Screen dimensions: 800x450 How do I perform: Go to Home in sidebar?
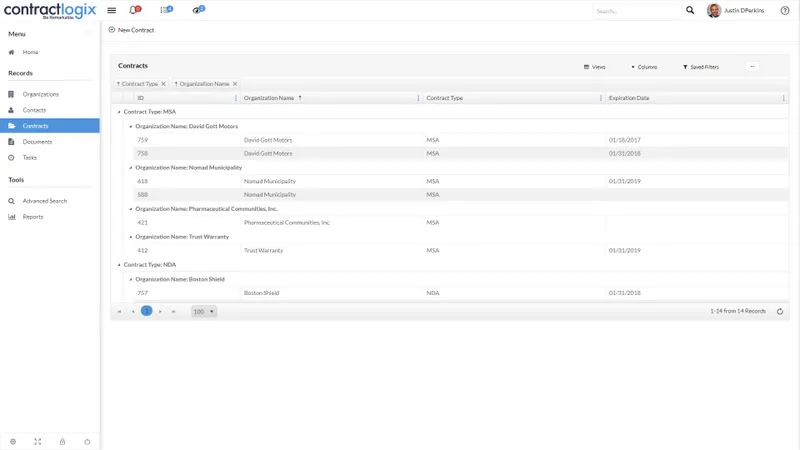tap(30, 52)
